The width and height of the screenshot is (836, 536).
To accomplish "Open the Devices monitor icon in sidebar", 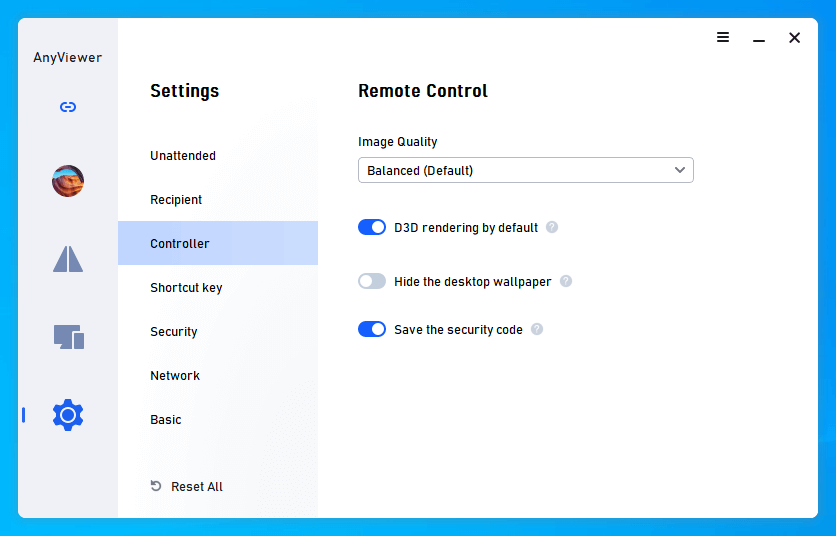I will point(69,337).
